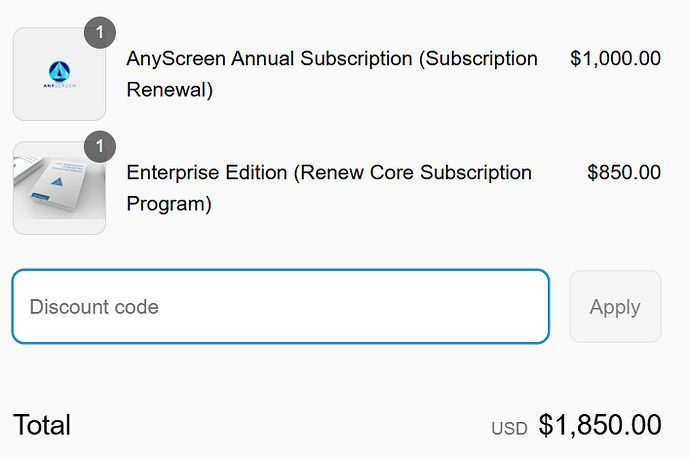The image size is (690, 457).
Task: Click the $1,850.00 total amount
Action: pyautogui.click(x=600, y=425)
